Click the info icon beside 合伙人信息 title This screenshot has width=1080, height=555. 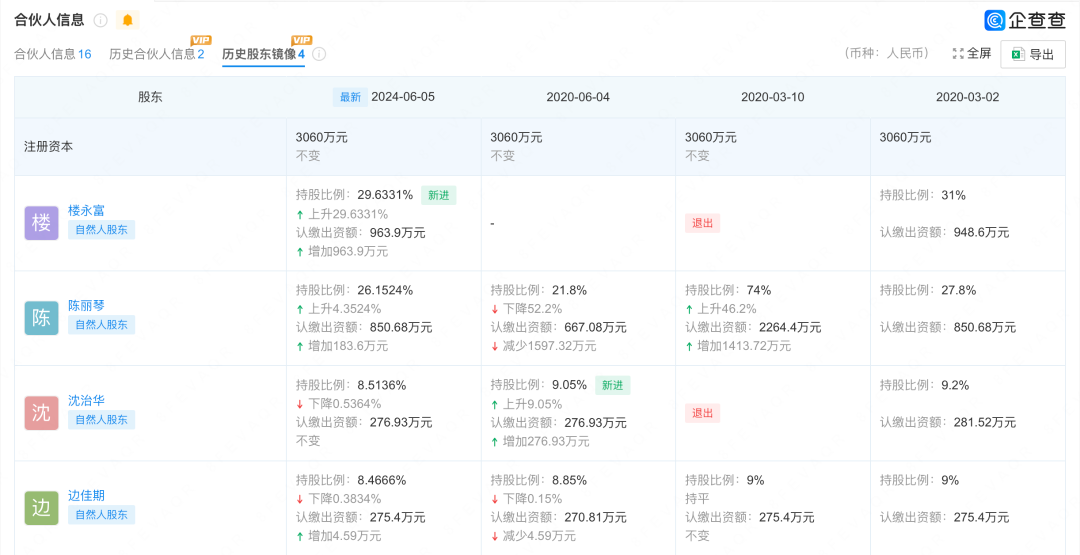tap(100, 20)
